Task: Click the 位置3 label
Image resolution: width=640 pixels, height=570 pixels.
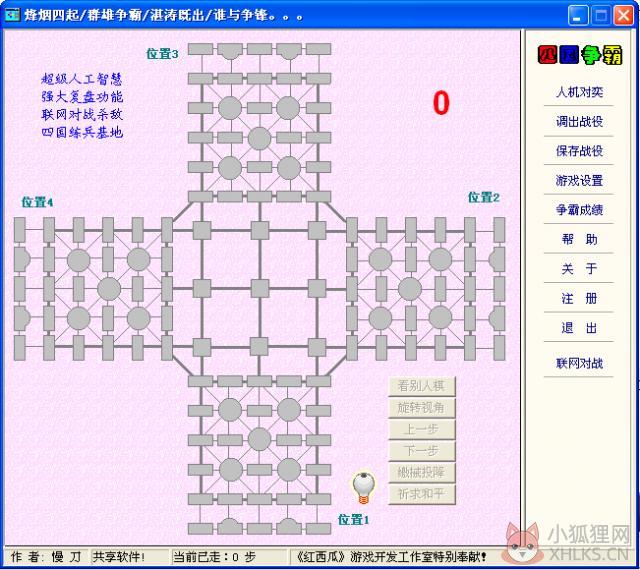Action: tap(162, 53)
